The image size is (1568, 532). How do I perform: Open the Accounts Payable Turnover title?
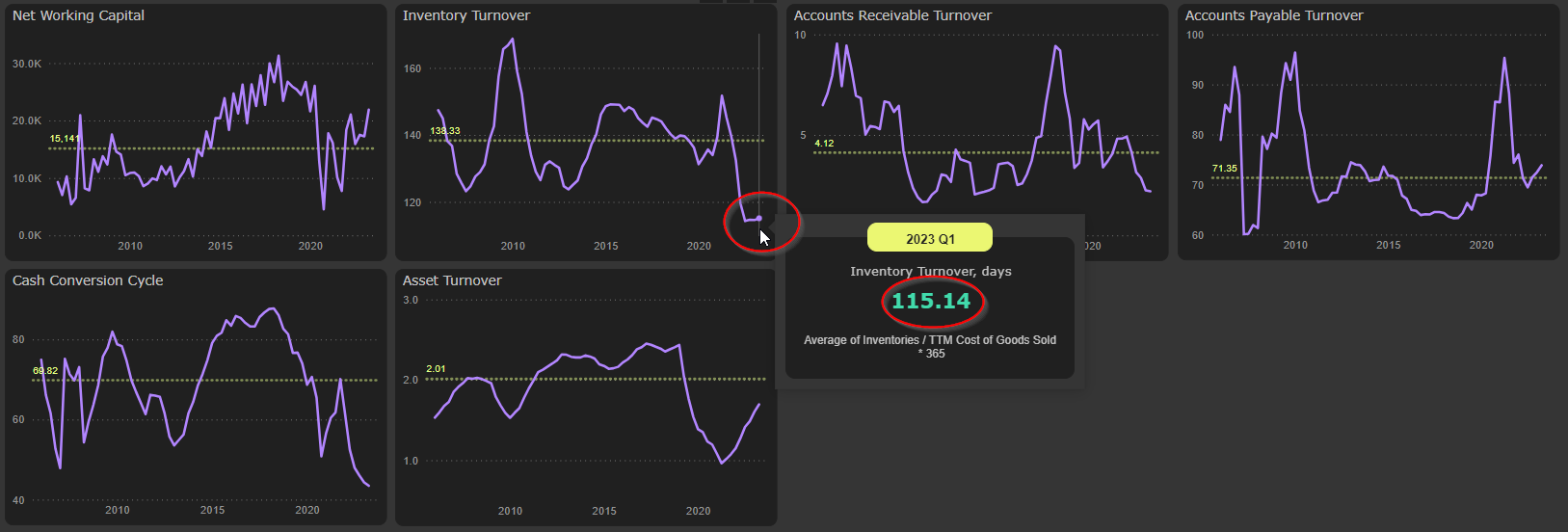(1274, 15)
